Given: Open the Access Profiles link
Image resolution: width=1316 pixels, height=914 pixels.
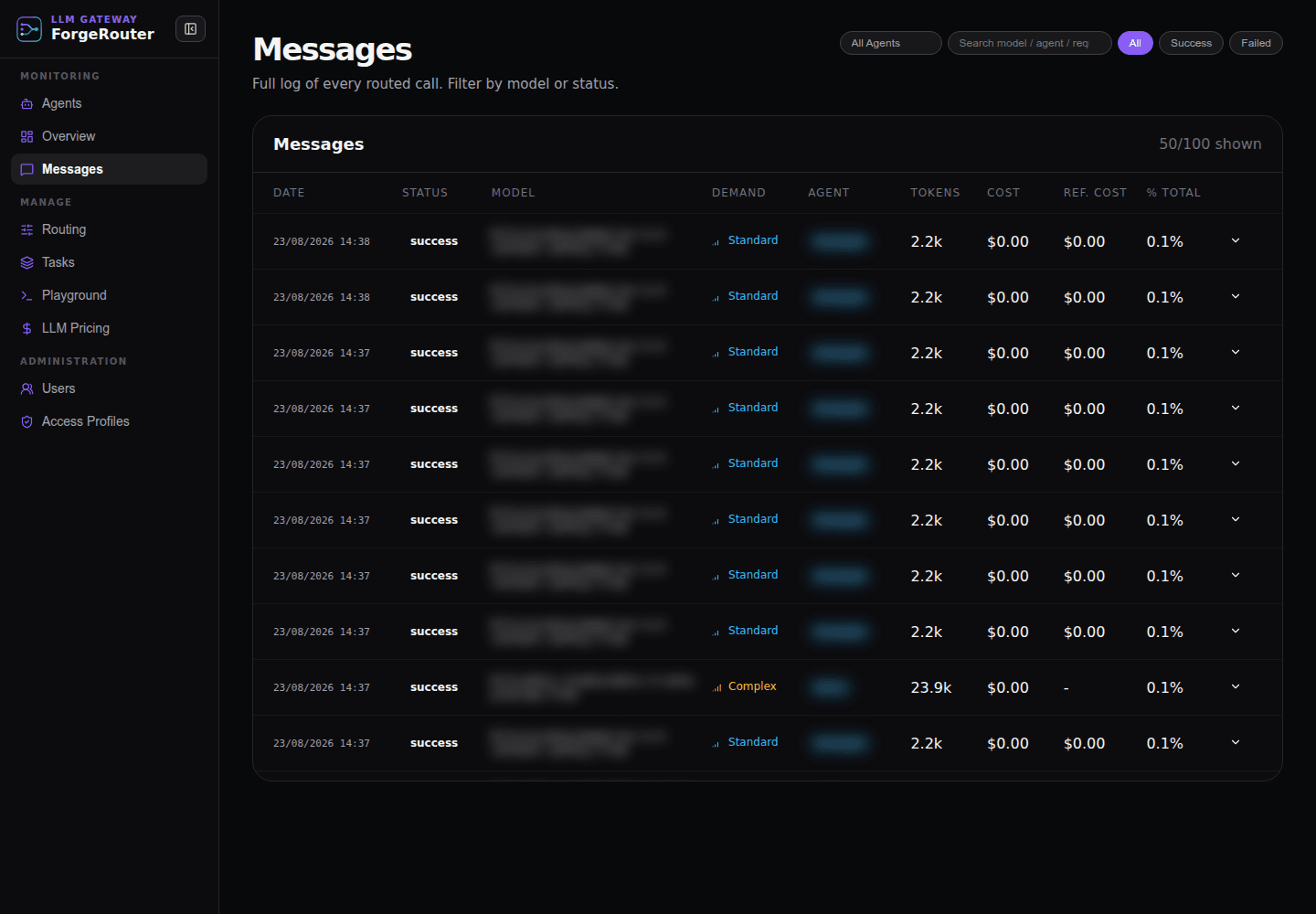Looking at the screenshot, I should click(109, 422).
